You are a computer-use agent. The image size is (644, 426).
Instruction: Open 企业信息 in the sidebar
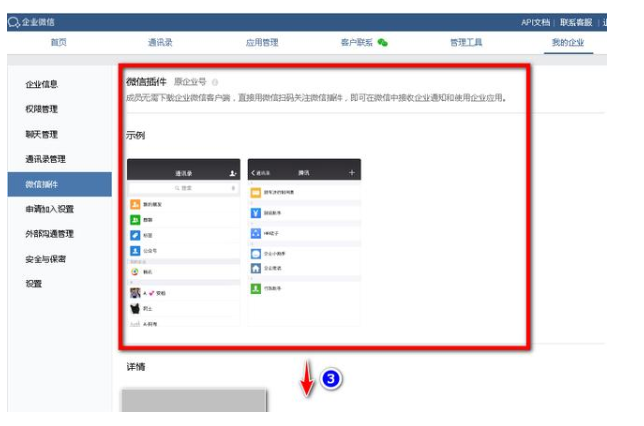(41, 84)
